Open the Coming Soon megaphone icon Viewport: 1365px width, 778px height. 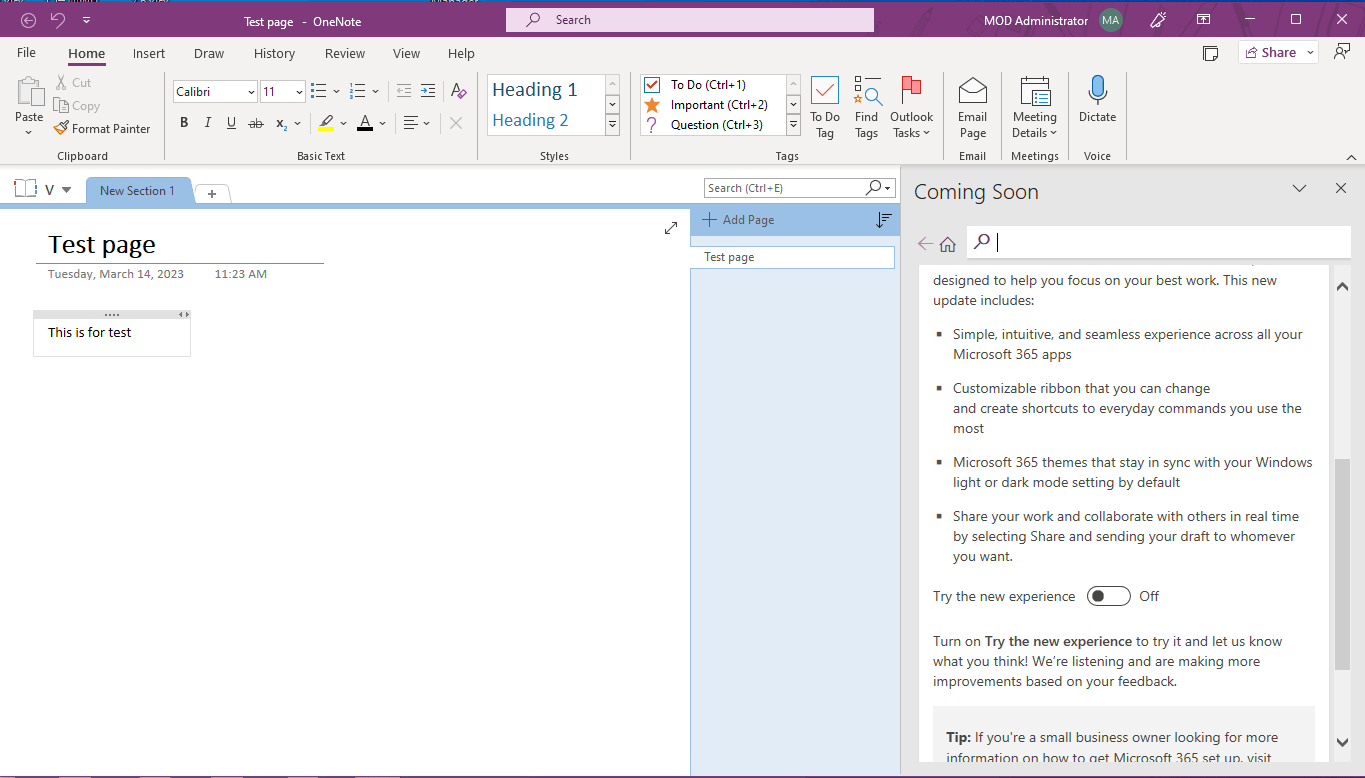pos(1158,20)
